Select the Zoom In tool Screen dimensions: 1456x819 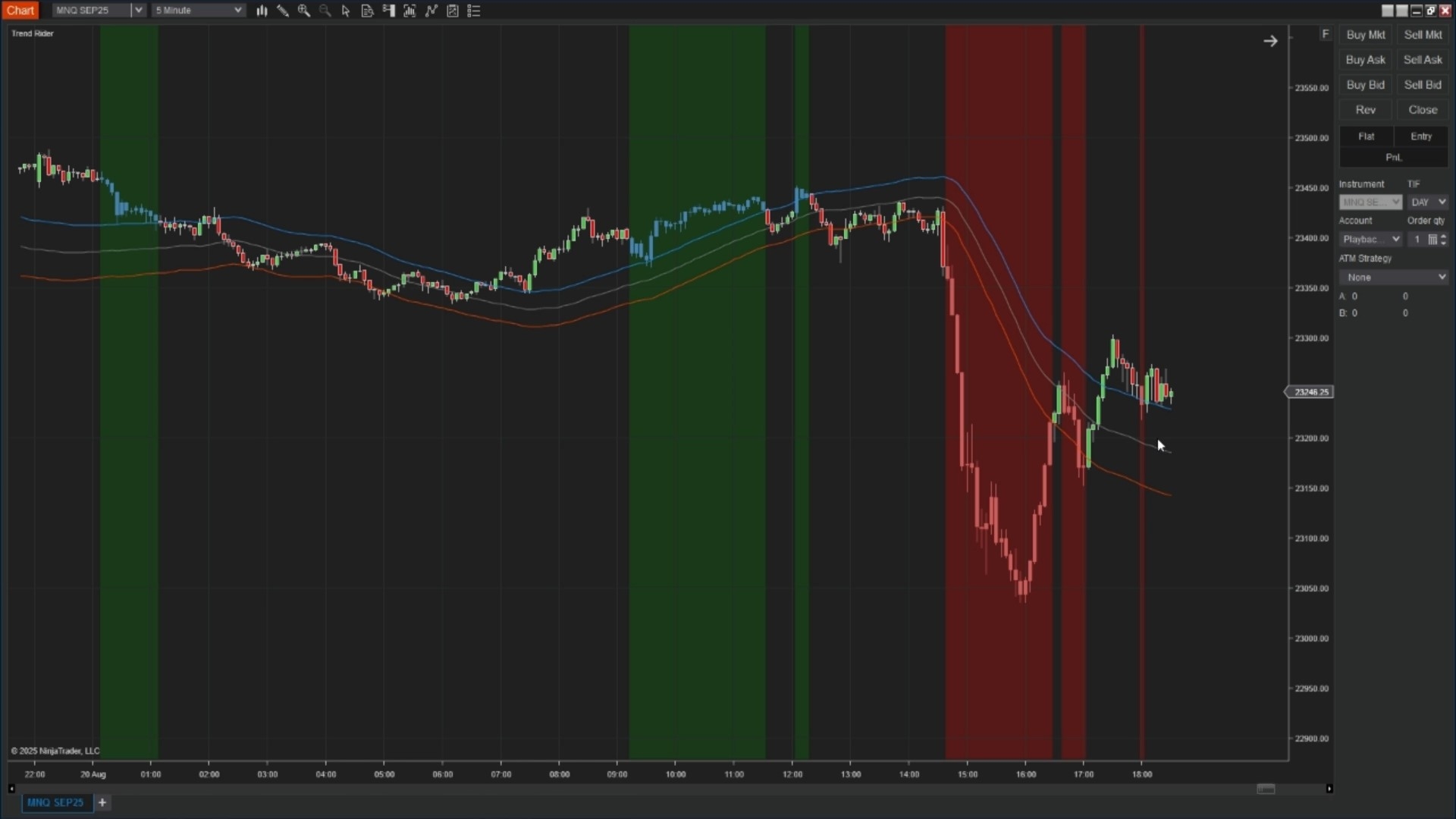click(x=304, y=11)
